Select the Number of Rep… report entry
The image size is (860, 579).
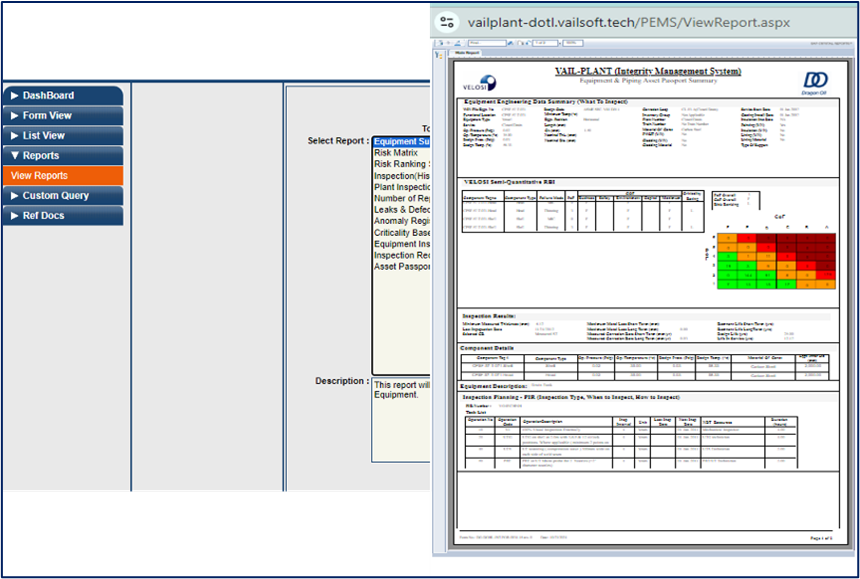pyautogui.click(x=402, y=198)
